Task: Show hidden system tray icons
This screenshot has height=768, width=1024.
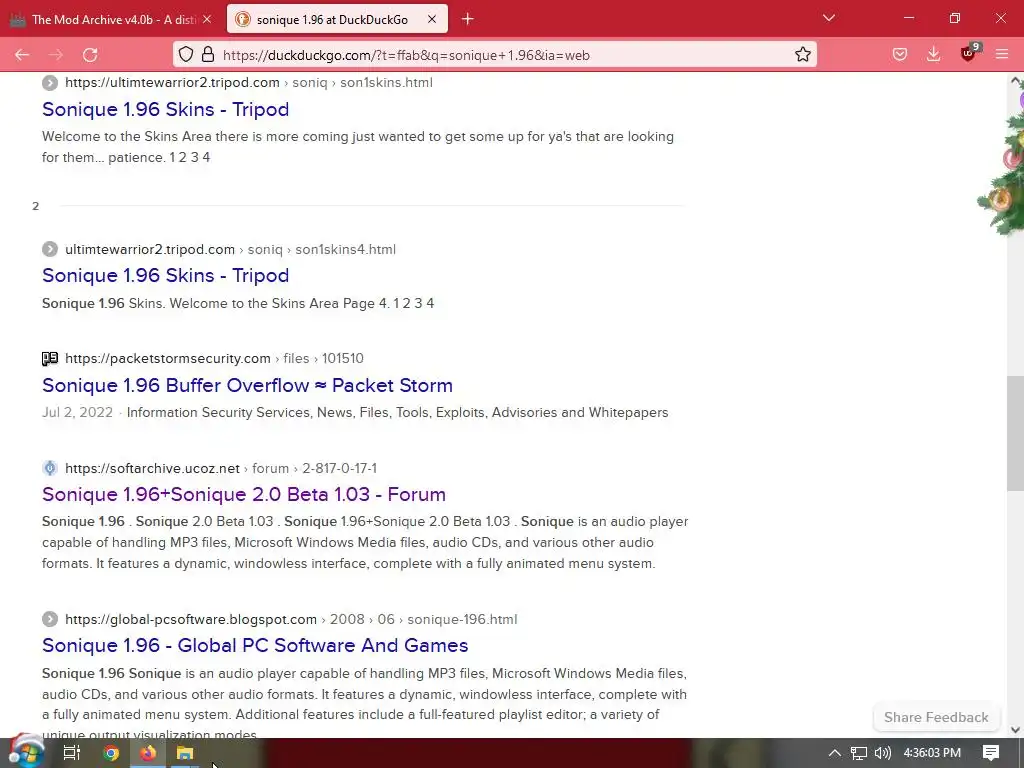Action: coord(834,753)
